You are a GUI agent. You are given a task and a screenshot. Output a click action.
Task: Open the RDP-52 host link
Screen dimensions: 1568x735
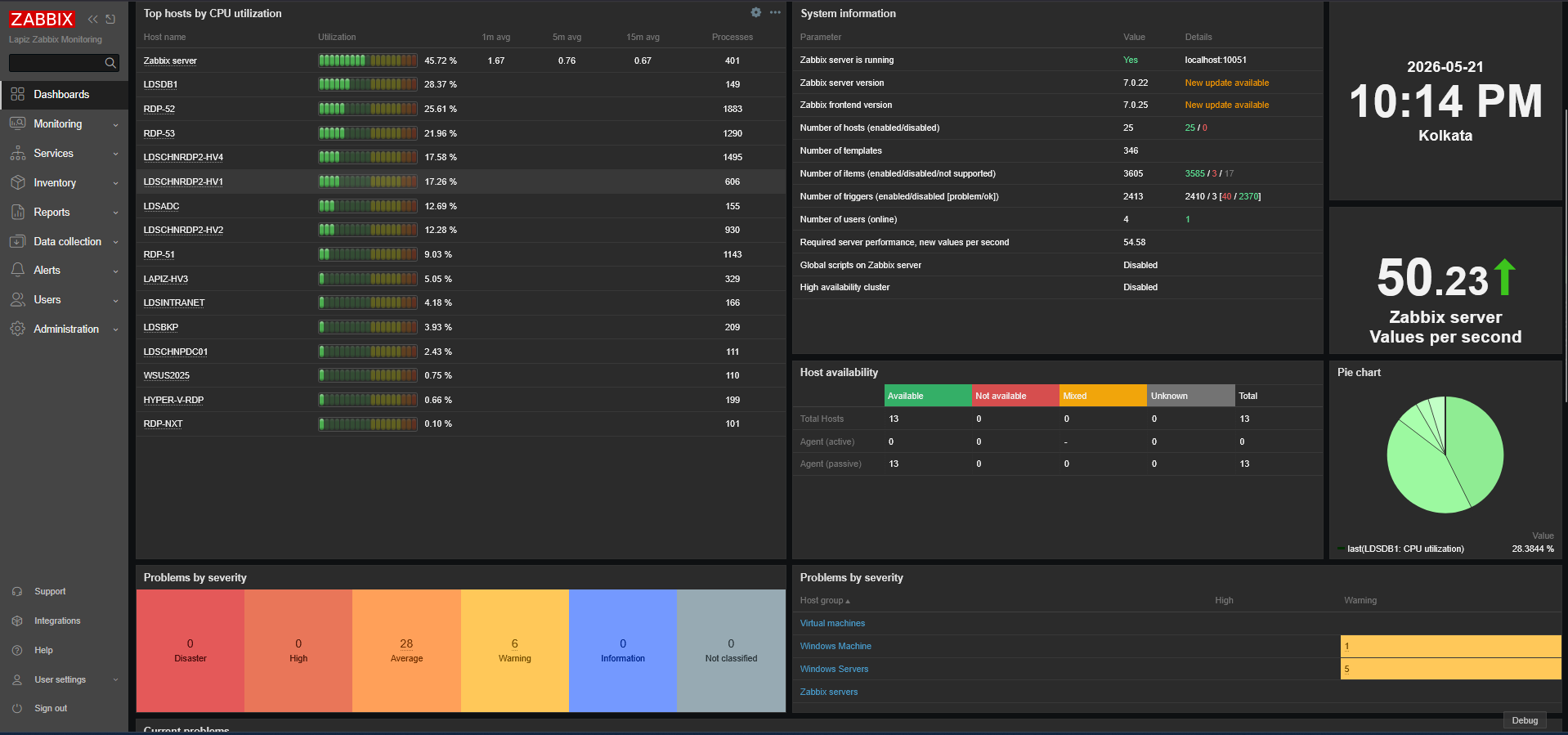pos(159,109)
